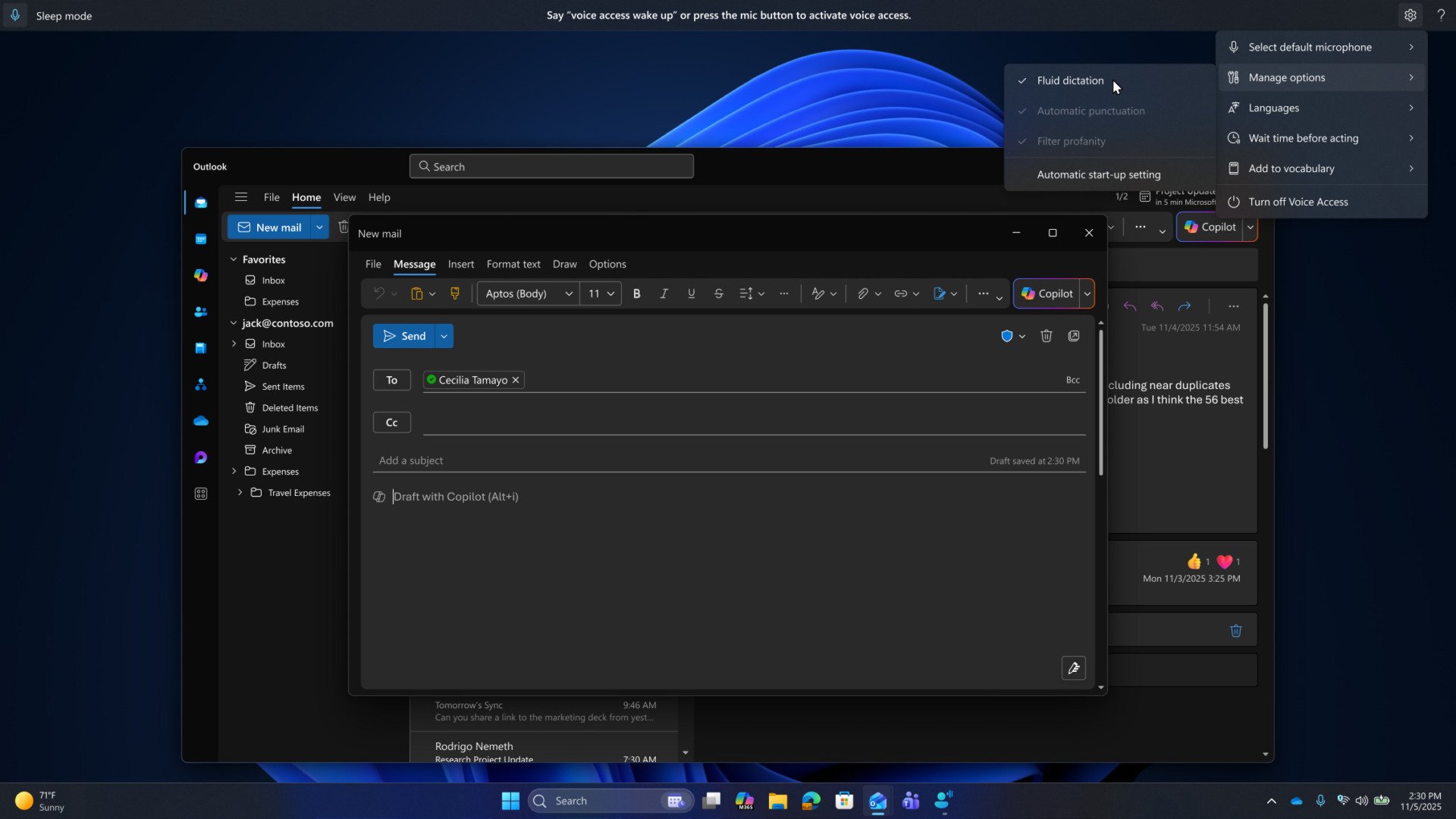This screenshot has width=1456, height=819.
Task: Toggle Automatic punctuation option
Action: tap(1090, 111)
